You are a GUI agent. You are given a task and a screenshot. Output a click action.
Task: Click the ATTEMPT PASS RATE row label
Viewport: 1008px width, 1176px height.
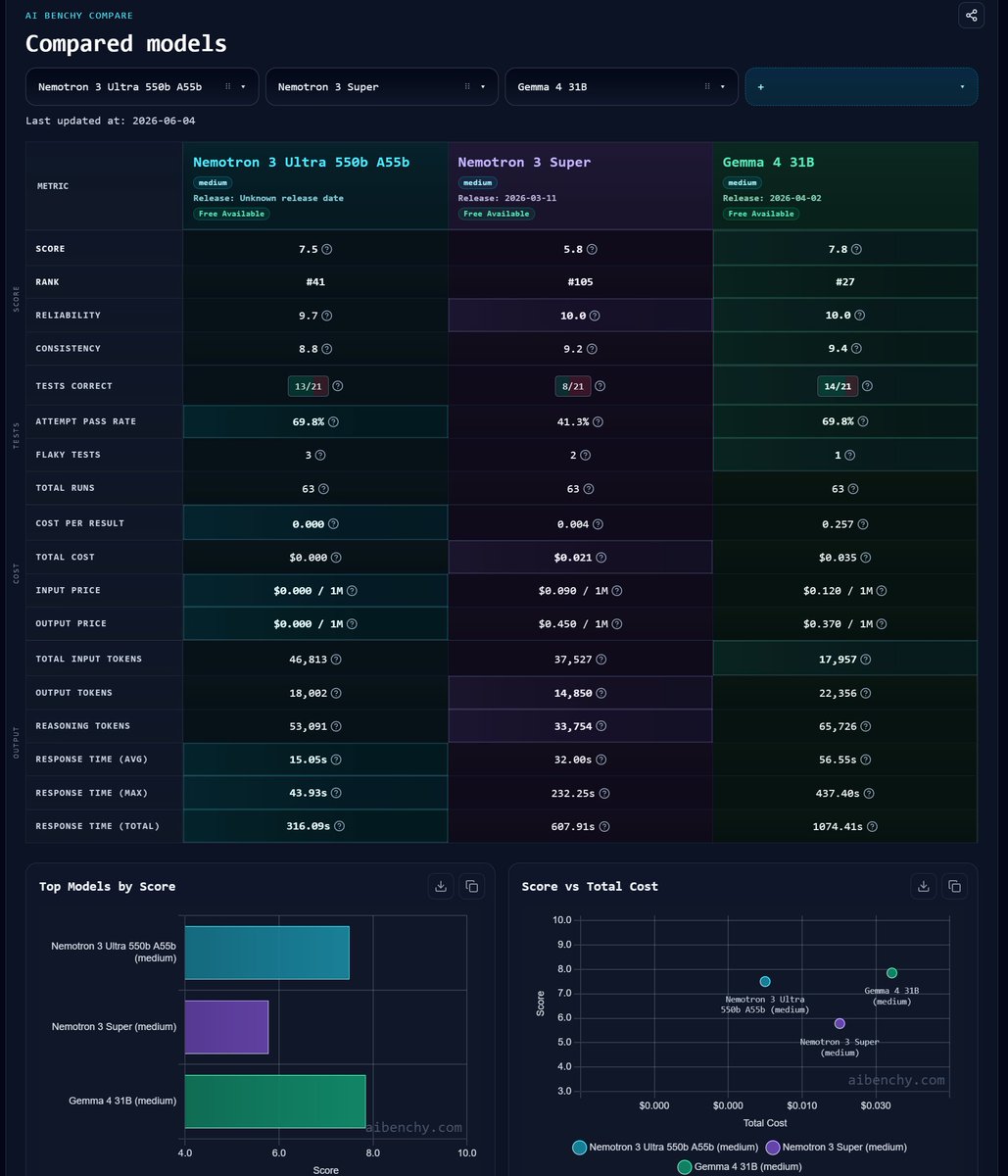click(86, 421)
